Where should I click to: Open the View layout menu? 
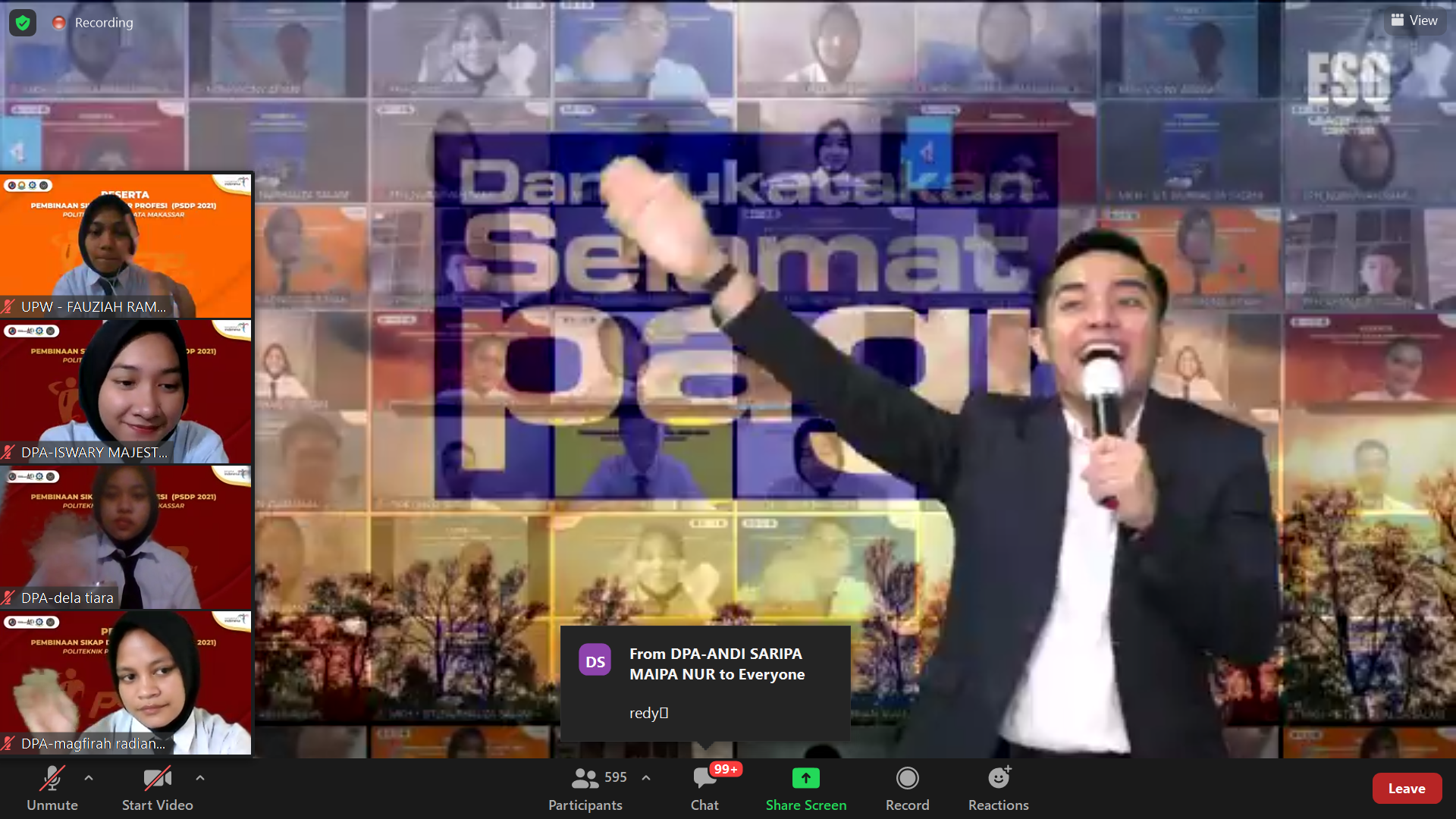click(x=1414, y=20)
